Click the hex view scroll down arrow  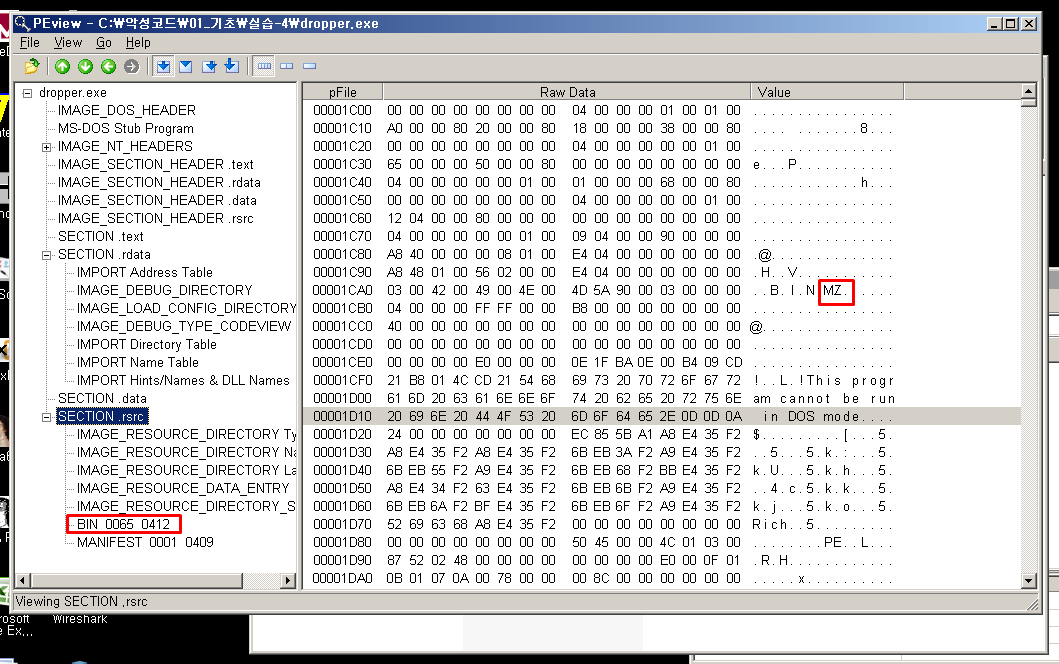(x=1029, y=580)
